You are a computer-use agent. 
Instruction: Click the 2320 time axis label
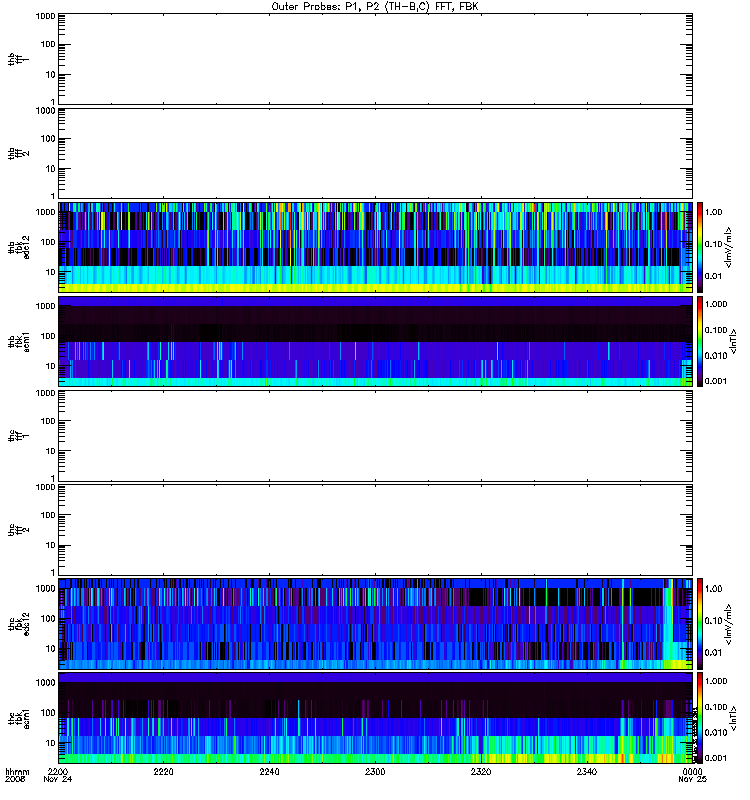pyautogui.click(x=481, y=772)
